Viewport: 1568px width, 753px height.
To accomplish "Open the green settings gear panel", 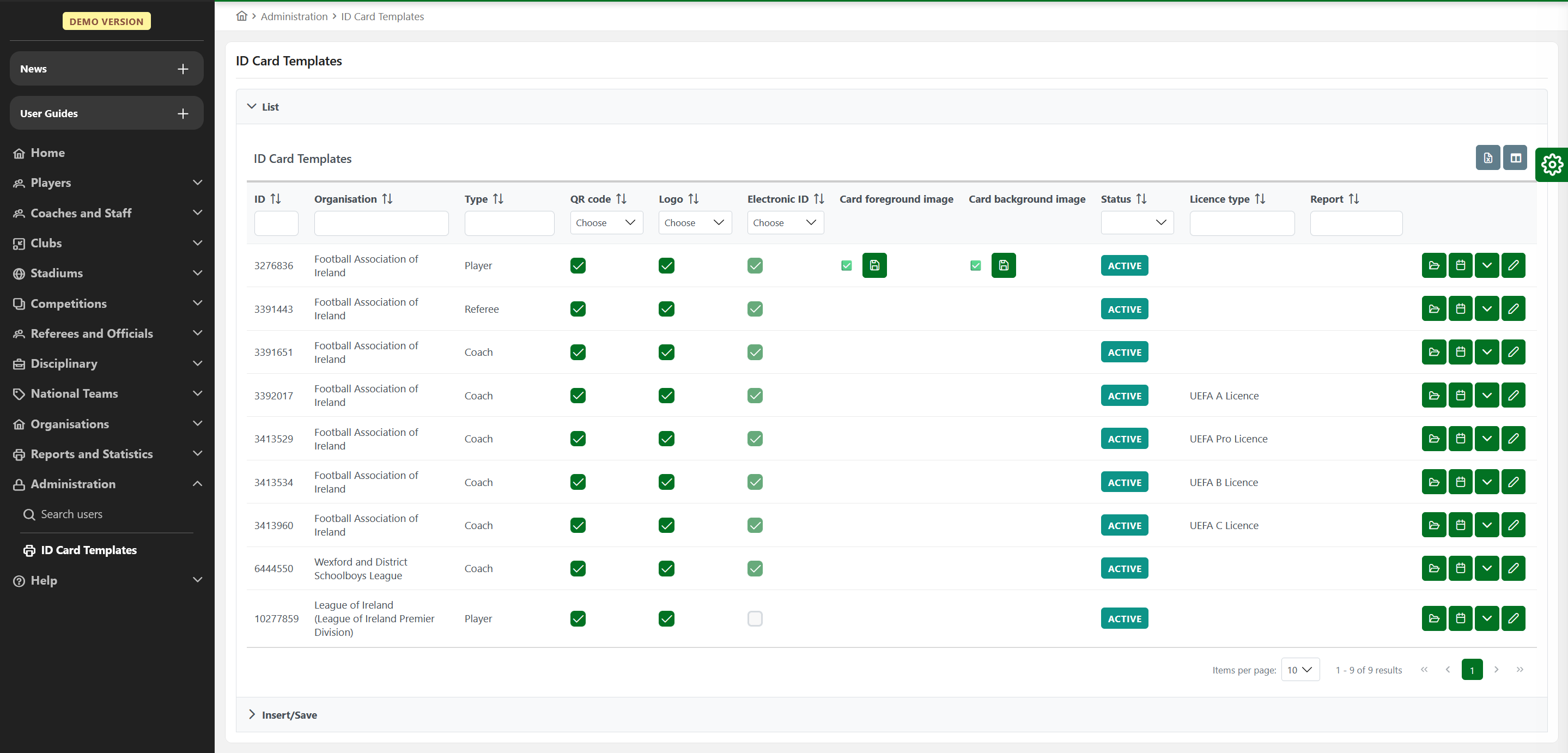I will (1552, 165).
